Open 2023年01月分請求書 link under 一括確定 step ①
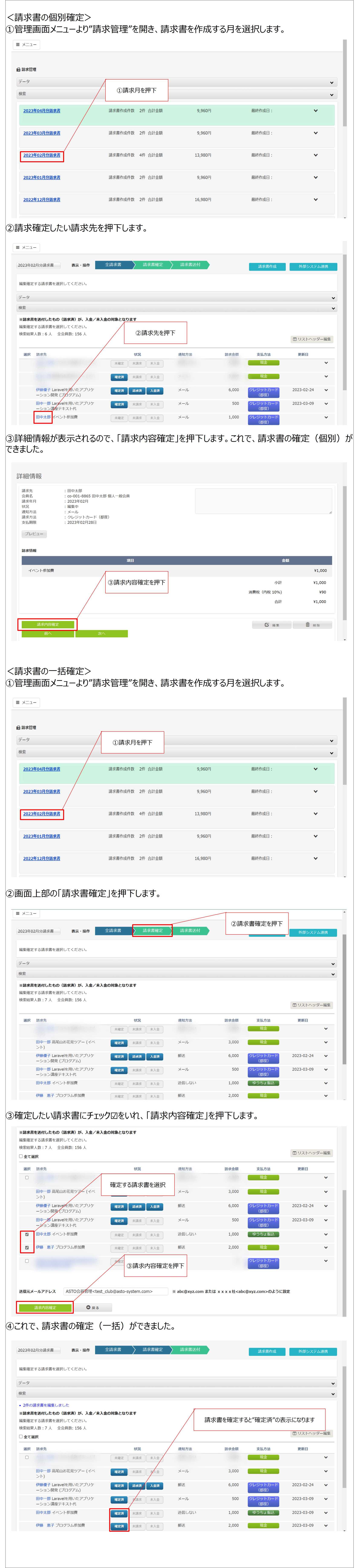The height and width of the screenshot is (1568, 358). pos(42,836)
